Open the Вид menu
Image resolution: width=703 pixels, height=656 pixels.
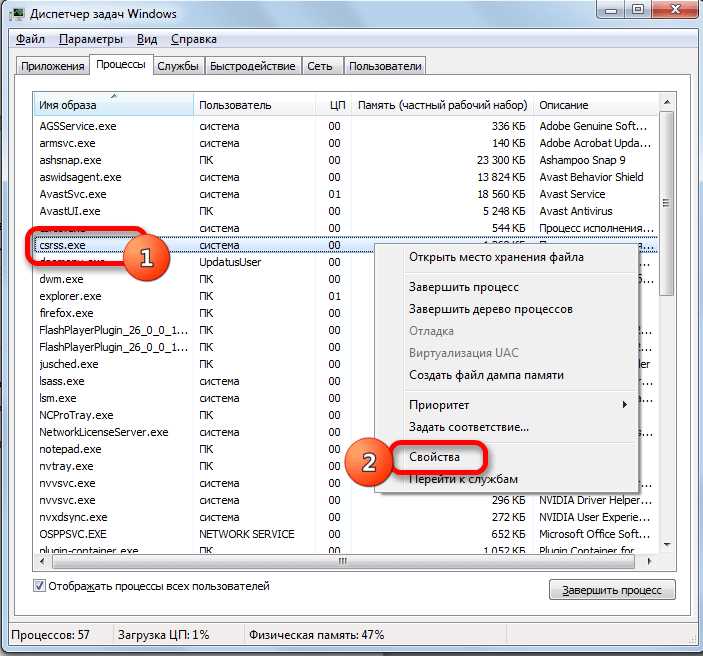click(x=147, y=39)
